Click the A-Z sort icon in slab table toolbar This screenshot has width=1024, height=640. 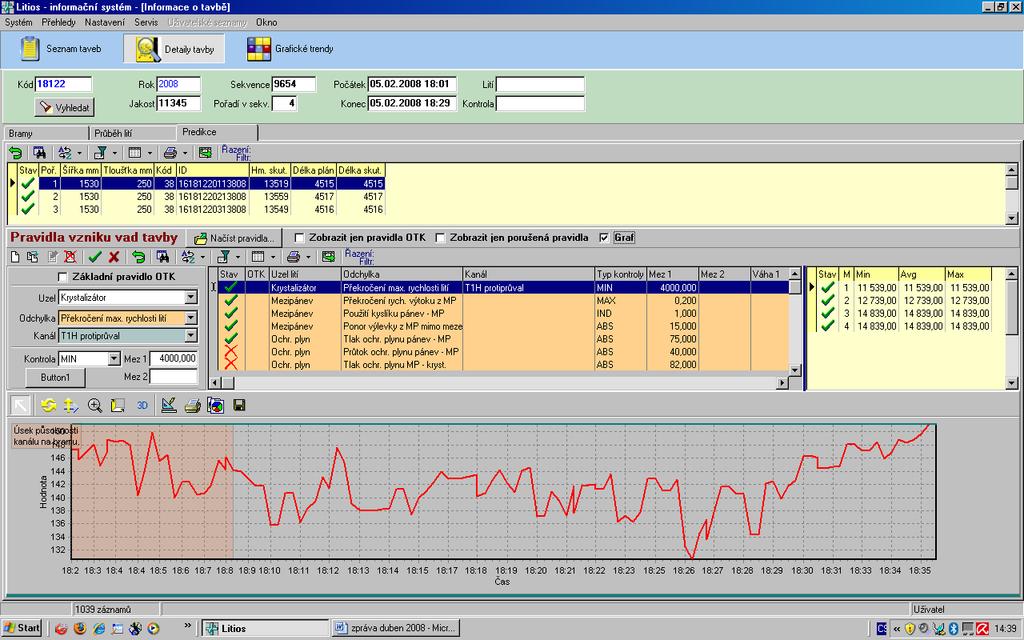65,153
